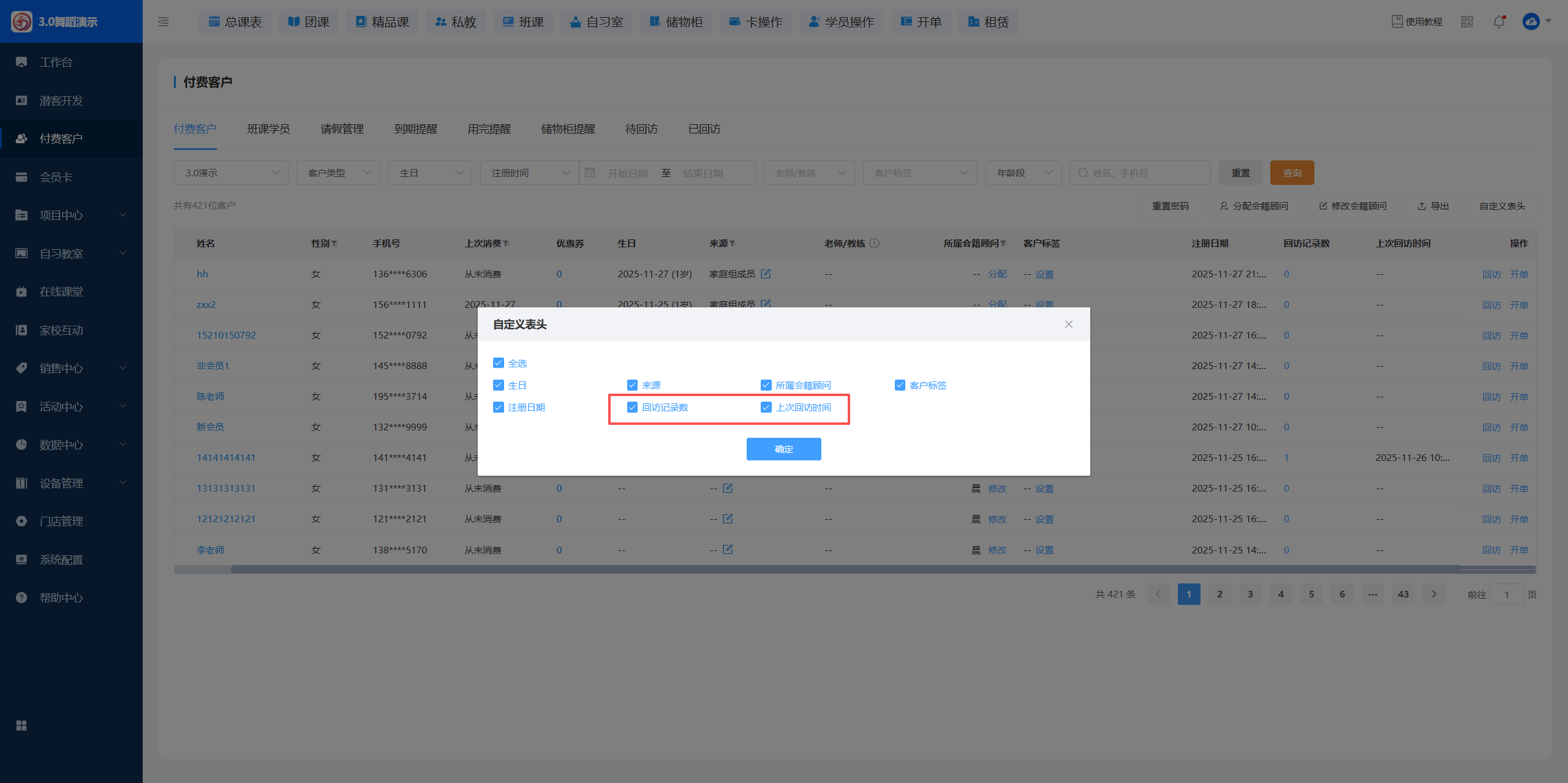The height and width of the screenshot is (783, 1568).
Task: Switch to the 到期提醒 tab
Action: pos(415,129)
